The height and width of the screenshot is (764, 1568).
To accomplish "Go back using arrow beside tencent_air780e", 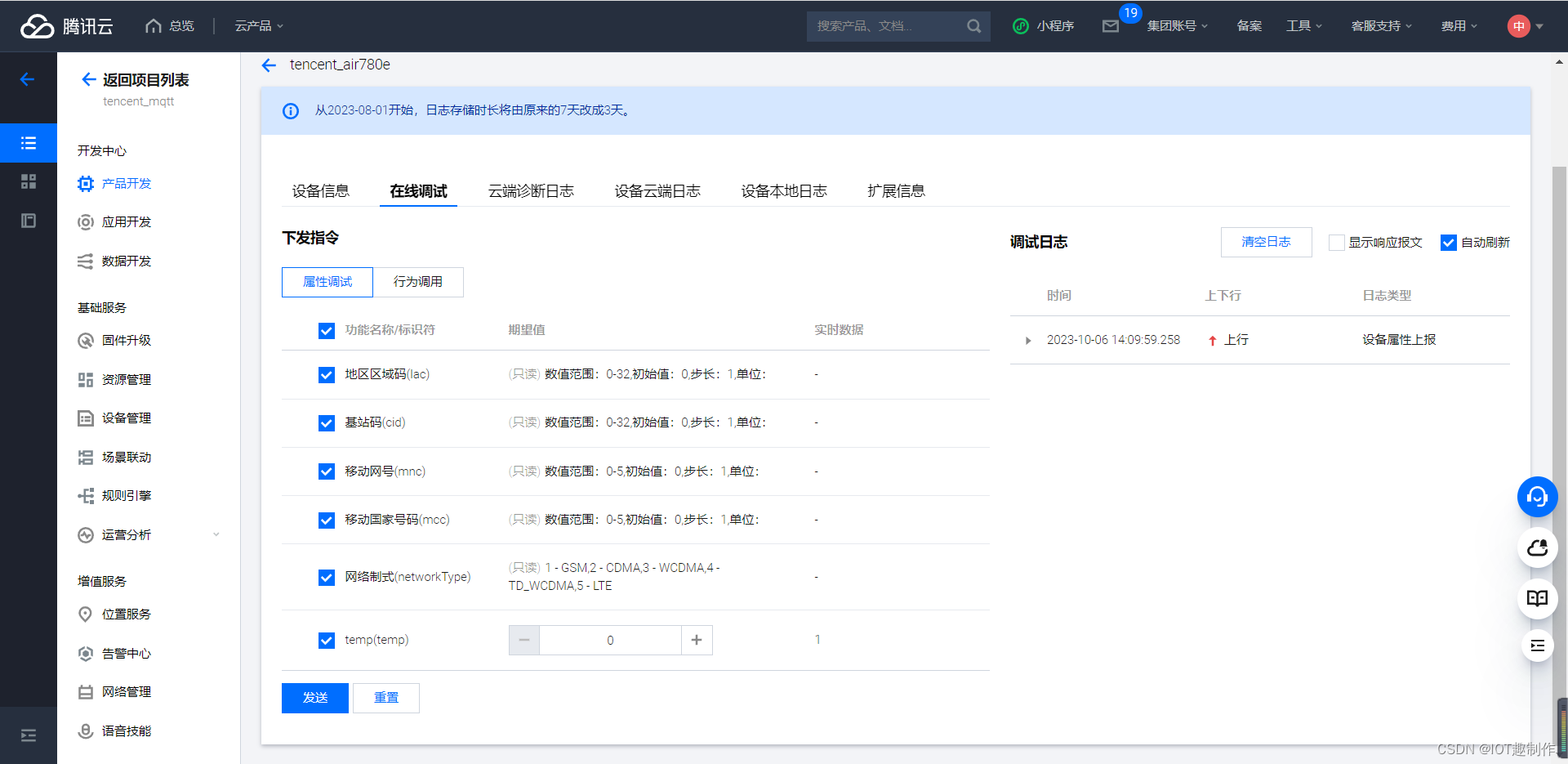I will (x=269, y=65).
